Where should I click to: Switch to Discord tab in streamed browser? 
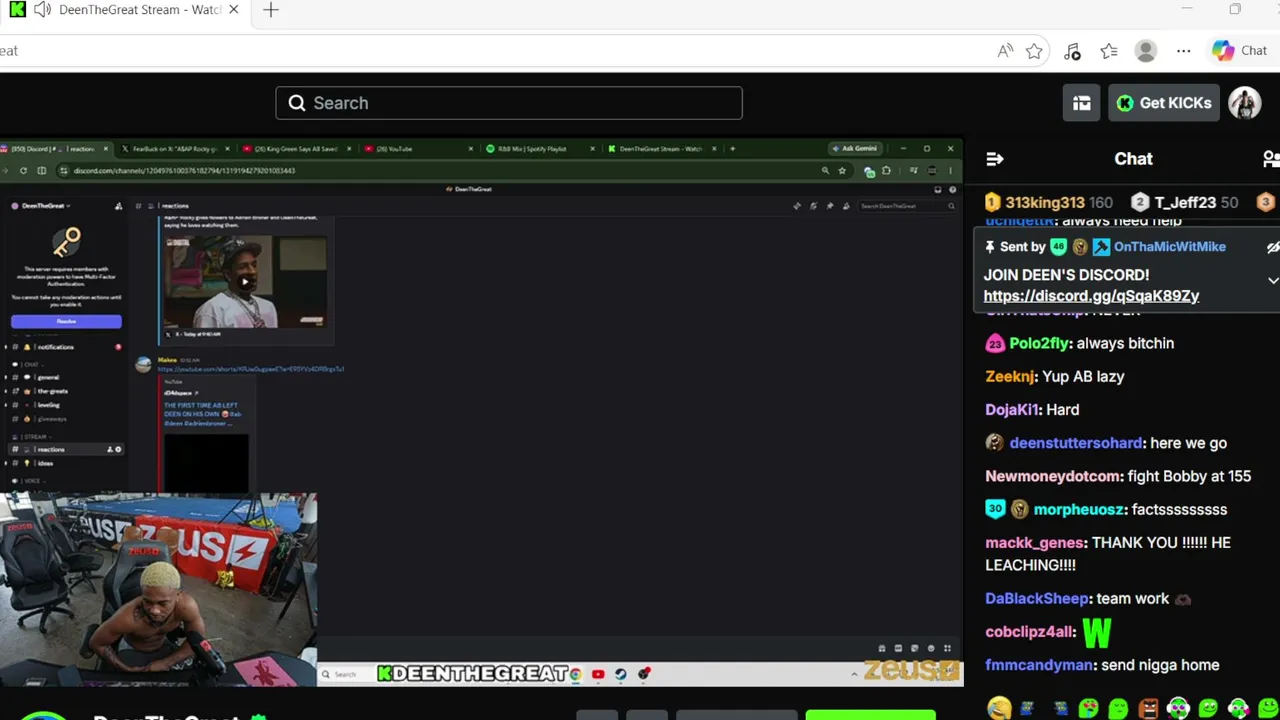[56, 149]
